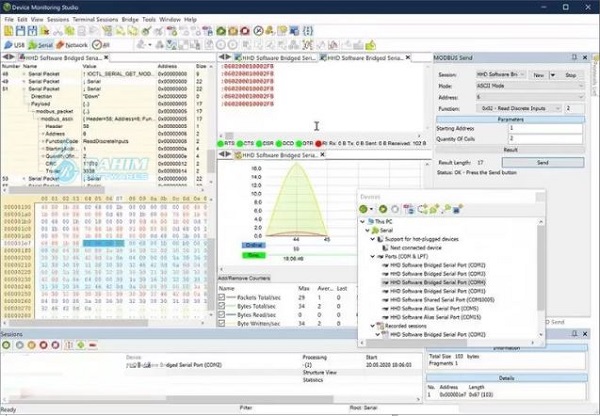This screenshot has height=416, width=600.
Task: Open the Function dropdown Read Discrete Inputs
Action: [518, 109]
